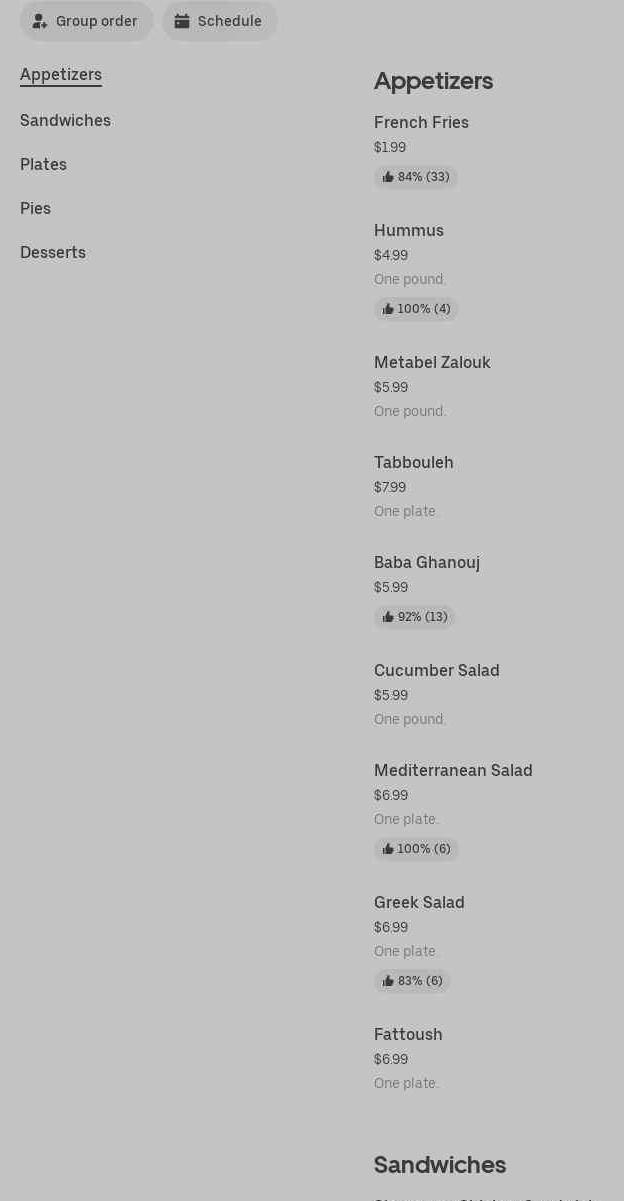The height and width of the screenshot is (1201, 624).
Task: Click the Baba Ghanouj thumbs-up icon
Action: (388, 617)
